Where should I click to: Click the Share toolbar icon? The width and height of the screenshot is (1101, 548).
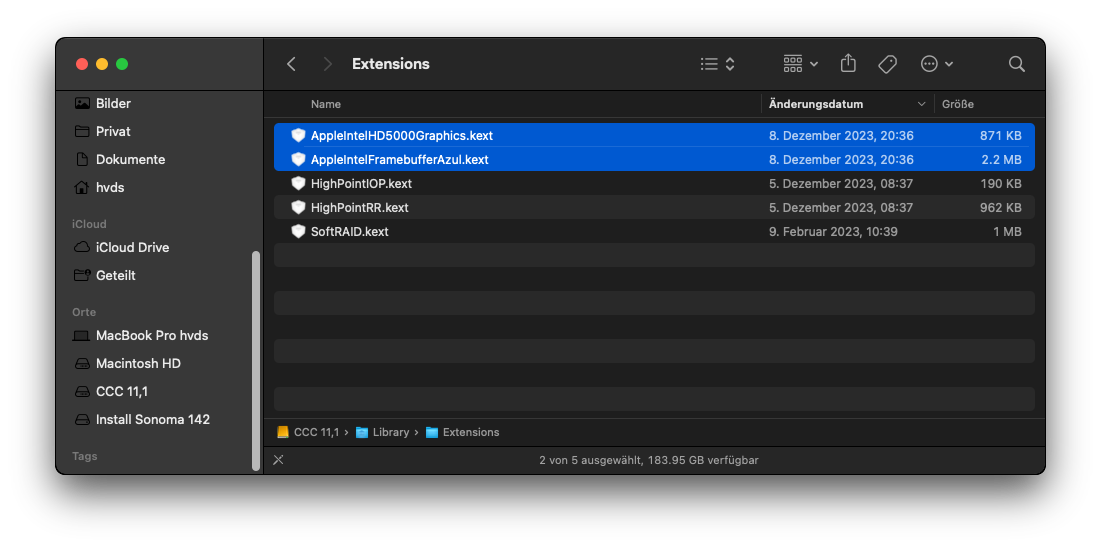[848, 63]
